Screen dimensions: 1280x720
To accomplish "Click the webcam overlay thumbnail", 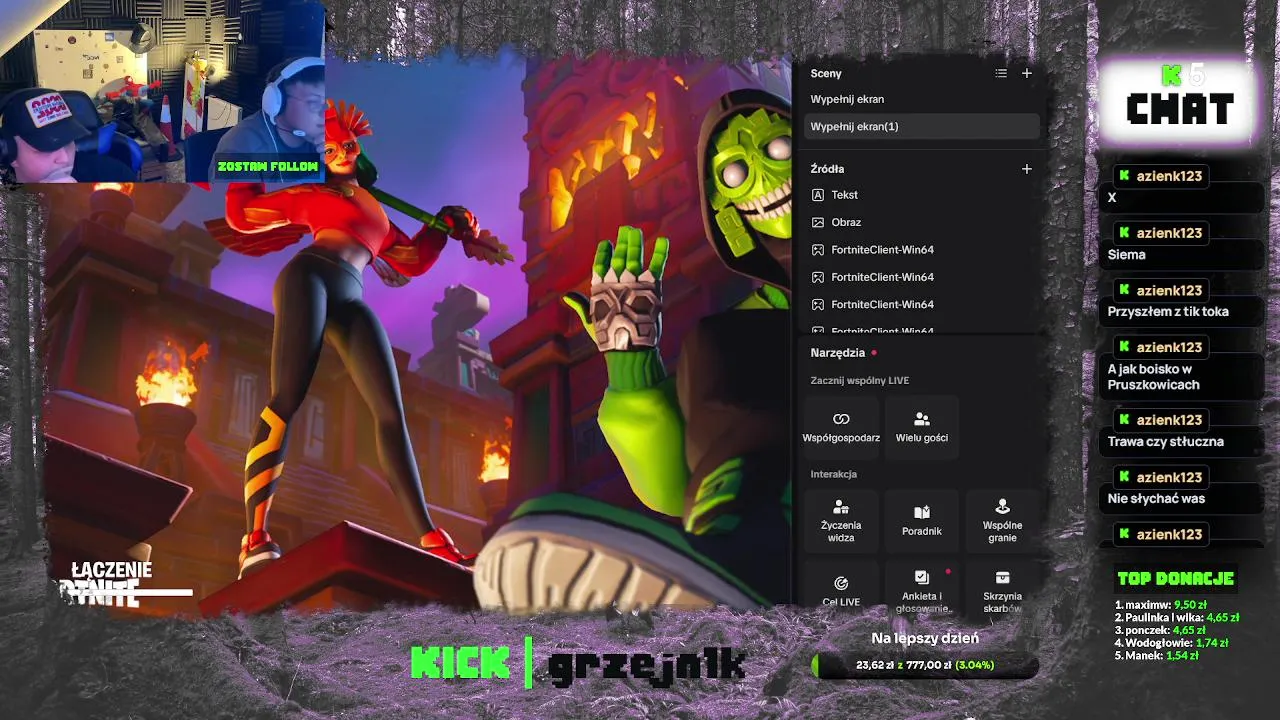I will pos(163,92).
